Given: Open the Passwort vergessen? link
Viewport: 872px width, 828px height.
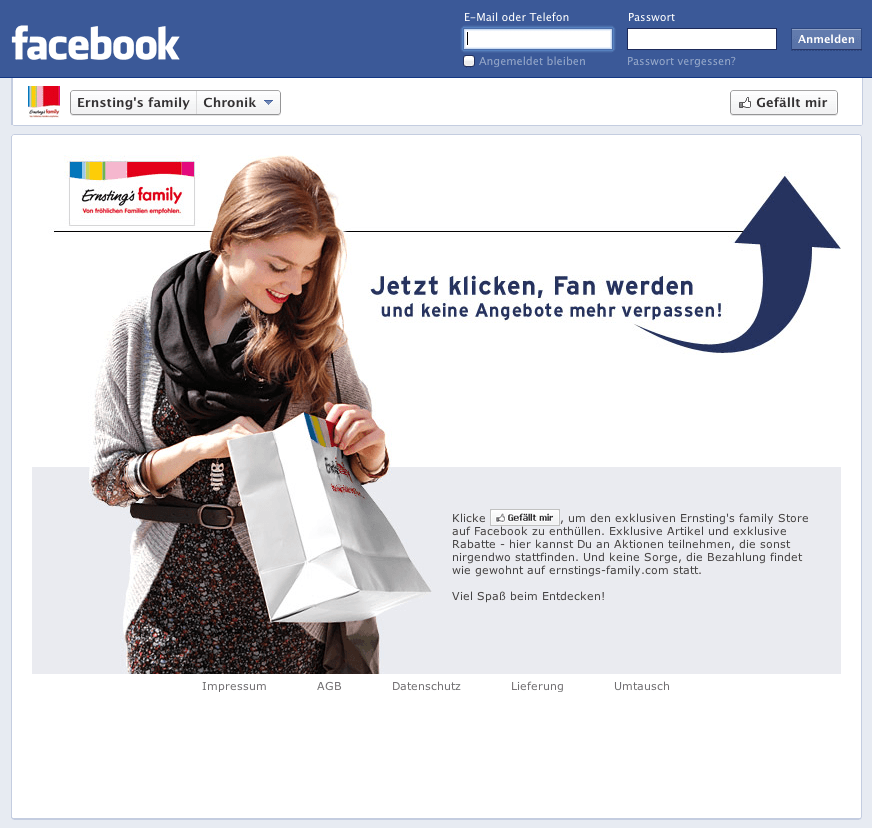Looking at the screenshot, I should (681, 61).
